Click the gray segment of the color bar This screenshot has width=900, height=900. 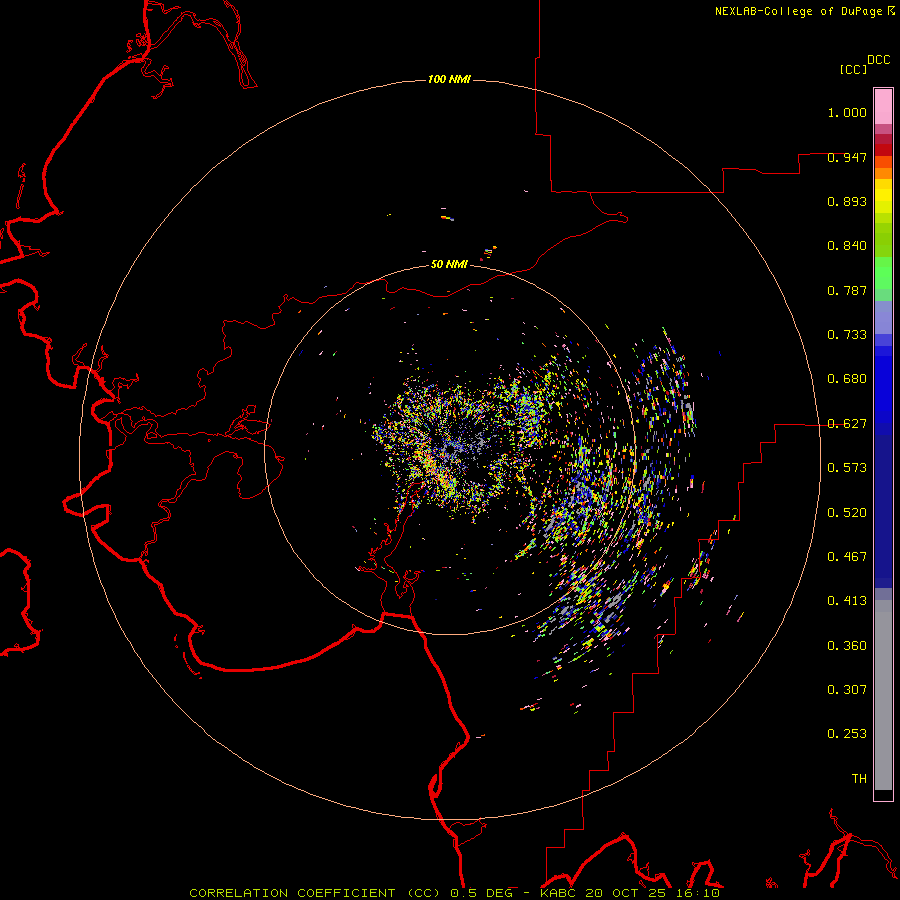(x=883, y=695)
